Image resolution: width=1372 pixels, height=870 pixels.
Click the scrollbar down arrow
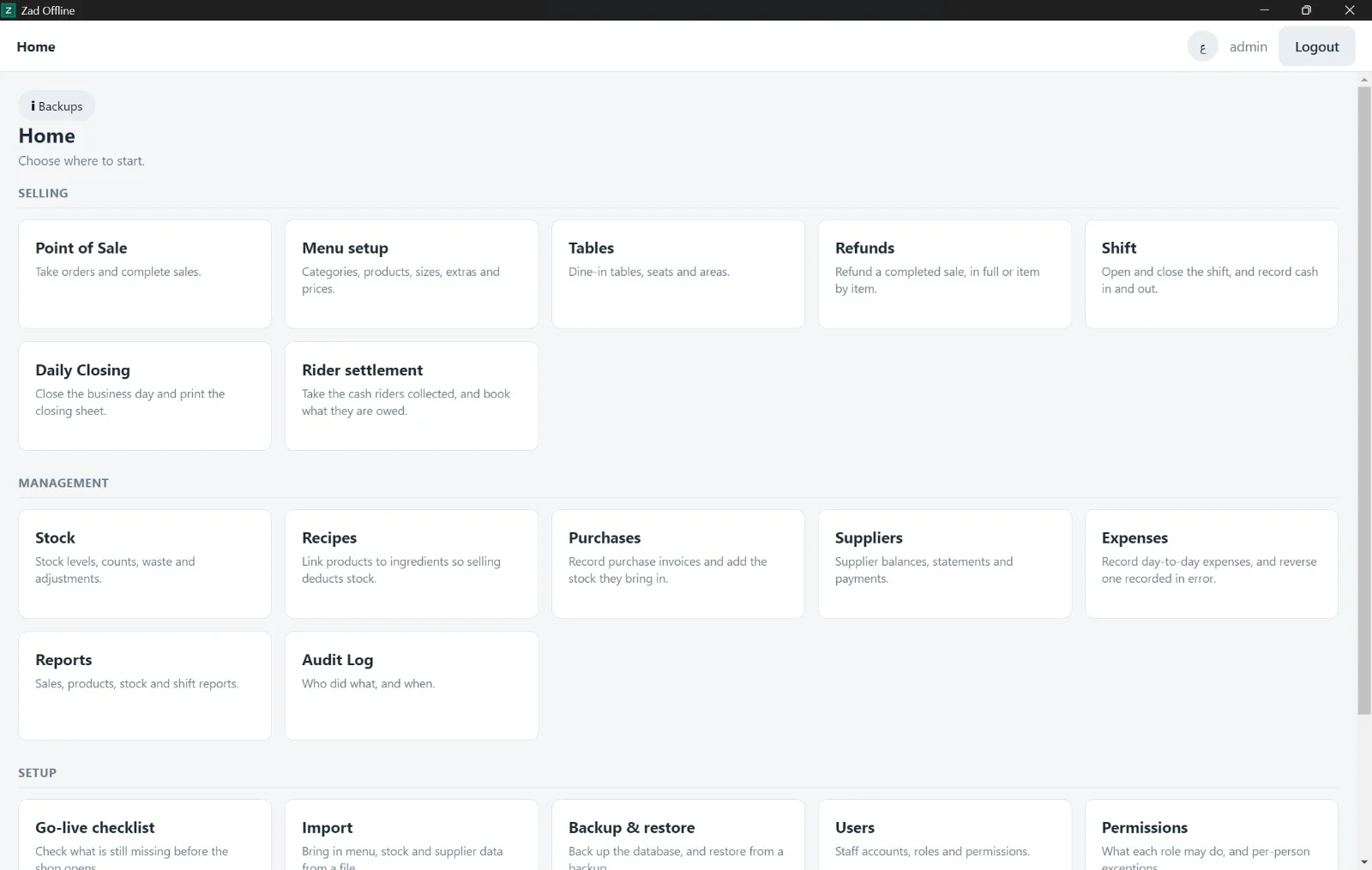(x=1363, y=861)
